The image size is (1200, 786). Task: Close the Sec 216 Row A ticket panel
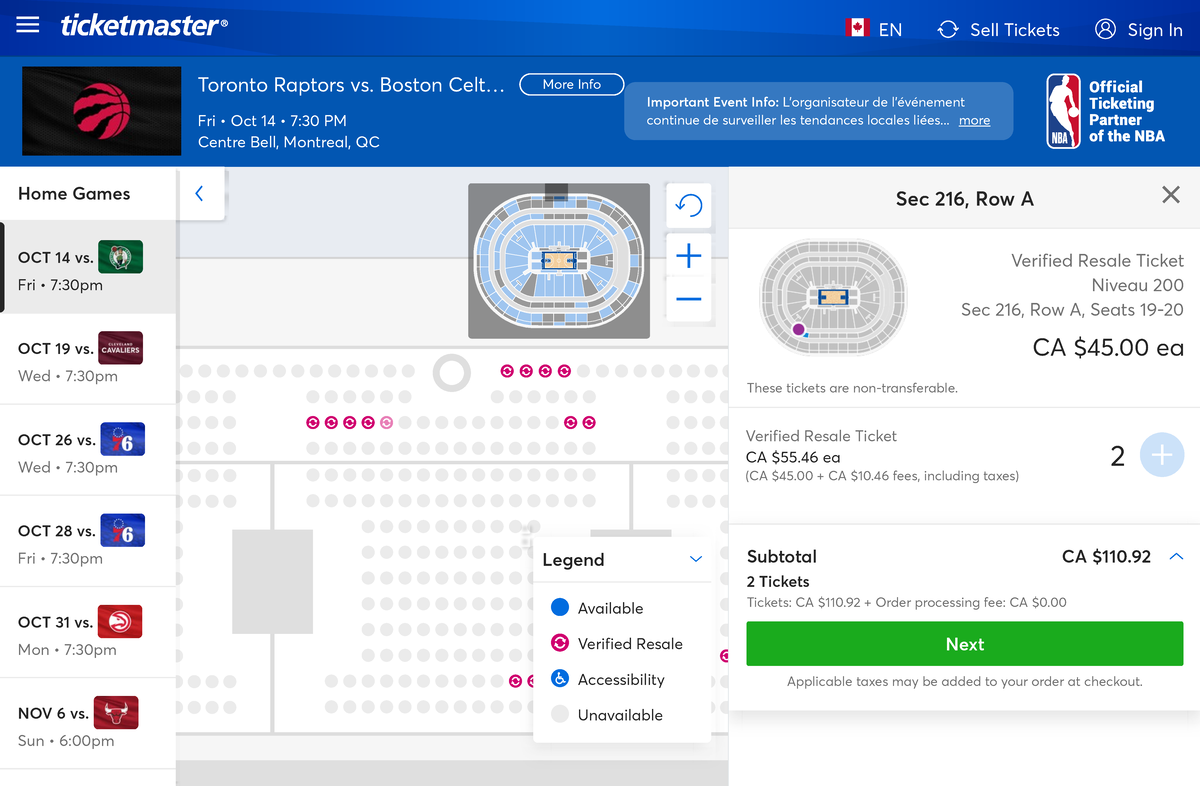pyautogui.click(x=1170, y=195)
